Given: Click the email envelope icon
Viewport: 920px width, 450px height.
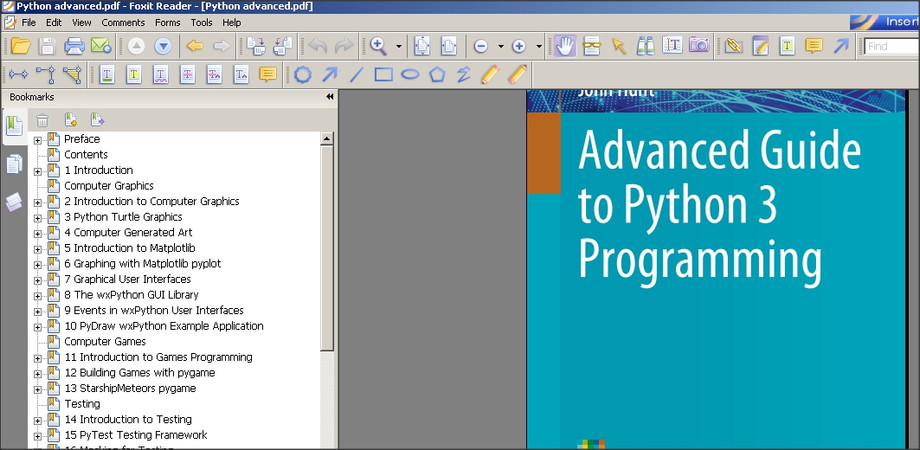Looking at the screenshot, I should click(101, 46).
